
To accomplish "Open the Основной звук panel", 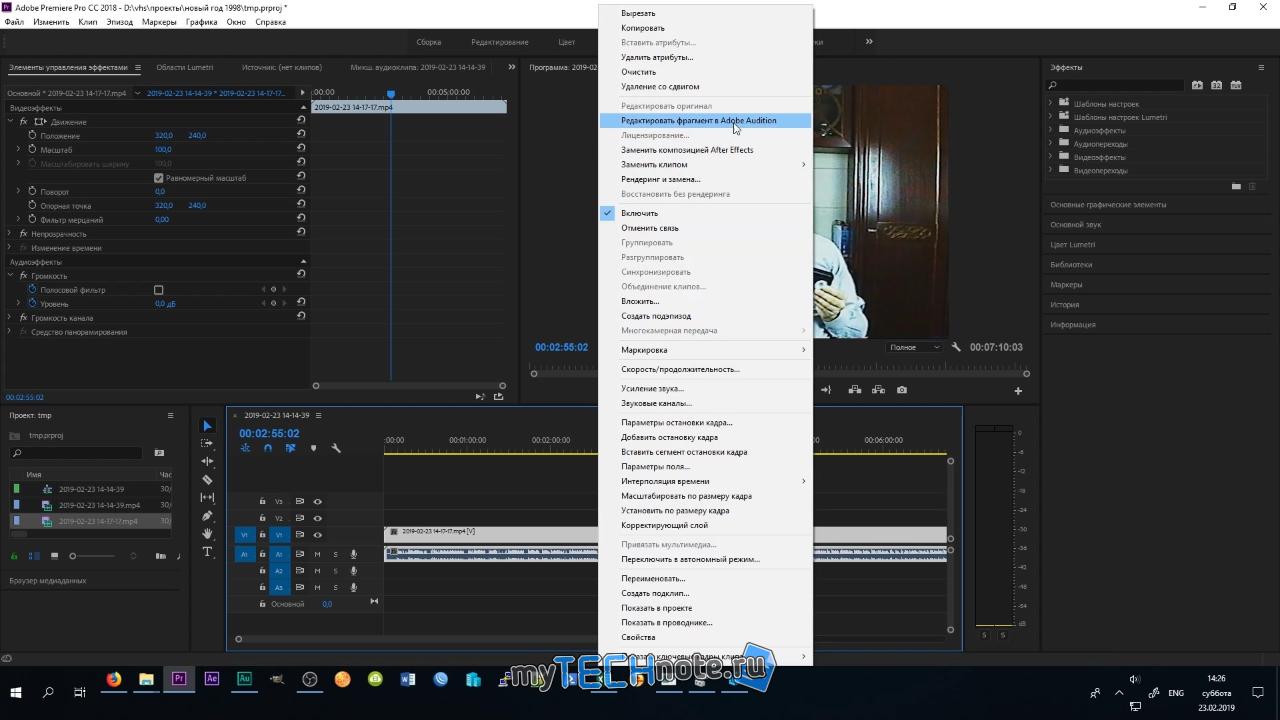I will pyautogui.click(x=1075, y=225).
